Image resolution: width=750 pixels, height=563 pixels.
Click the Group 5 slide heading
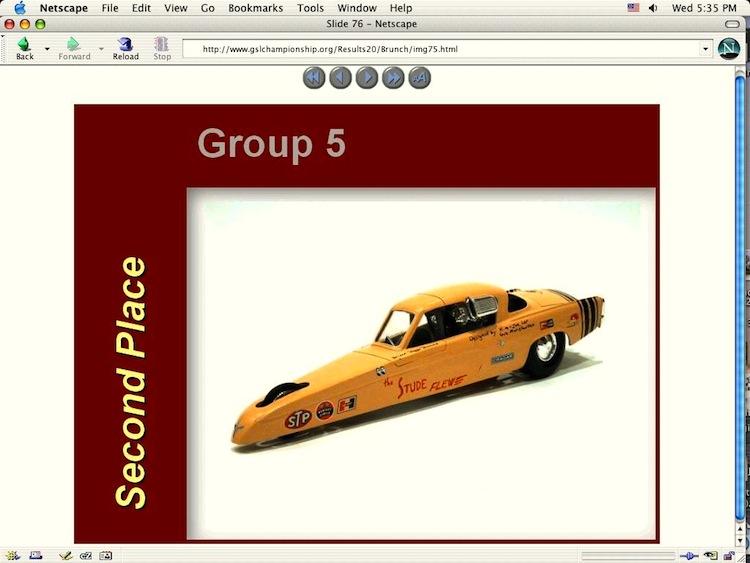click(x=271, y=143)
